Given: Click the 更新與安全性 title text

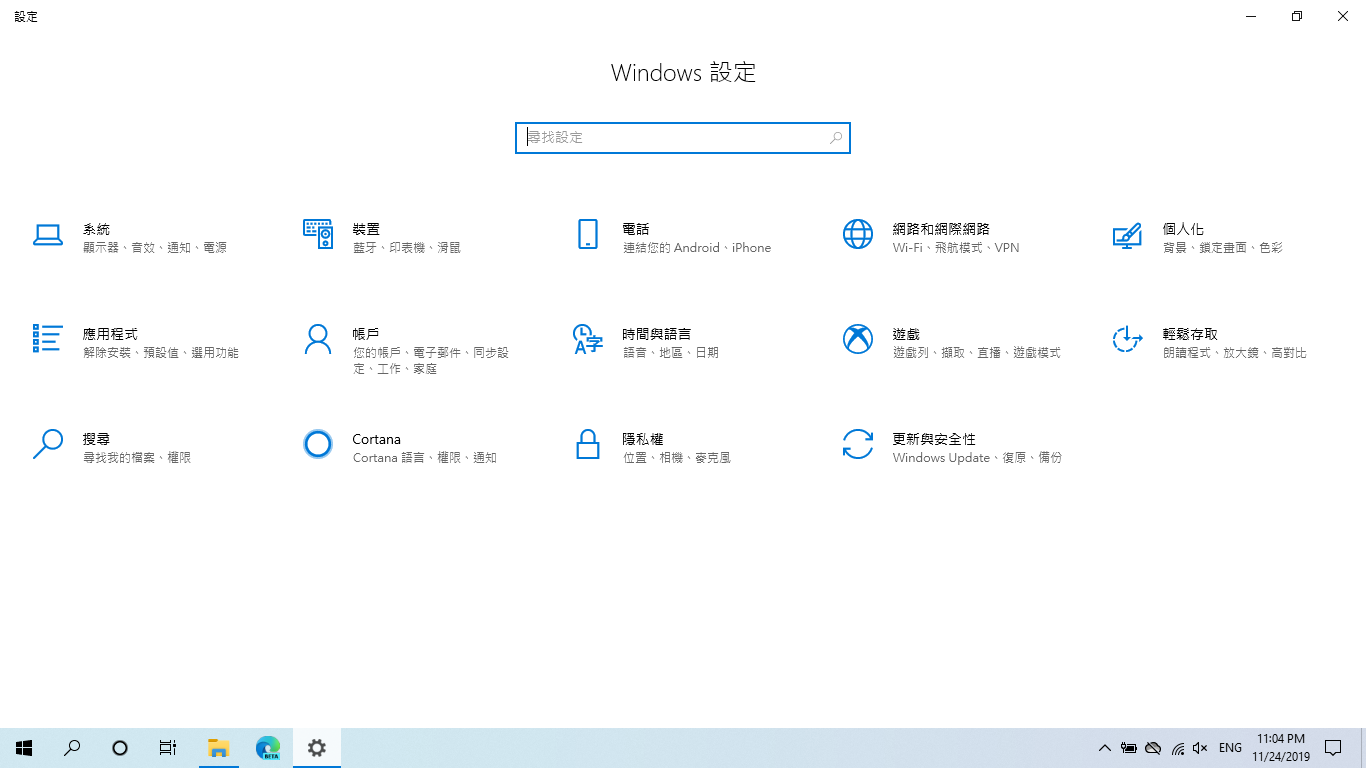Looking at the screenshot, I should 934,439.
